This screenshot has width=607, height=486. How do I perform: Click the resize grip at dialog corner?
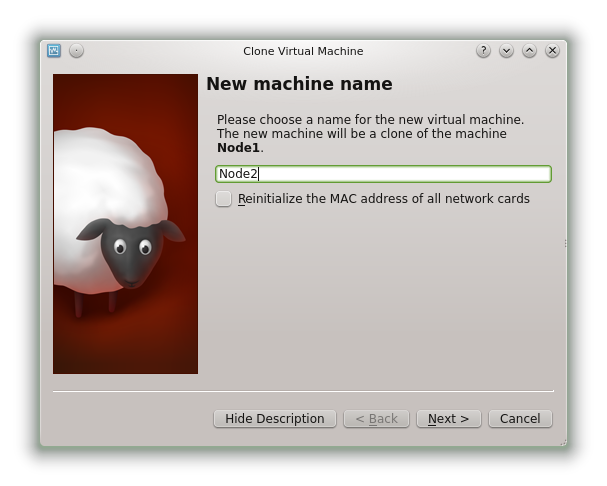tap(563, 442)
